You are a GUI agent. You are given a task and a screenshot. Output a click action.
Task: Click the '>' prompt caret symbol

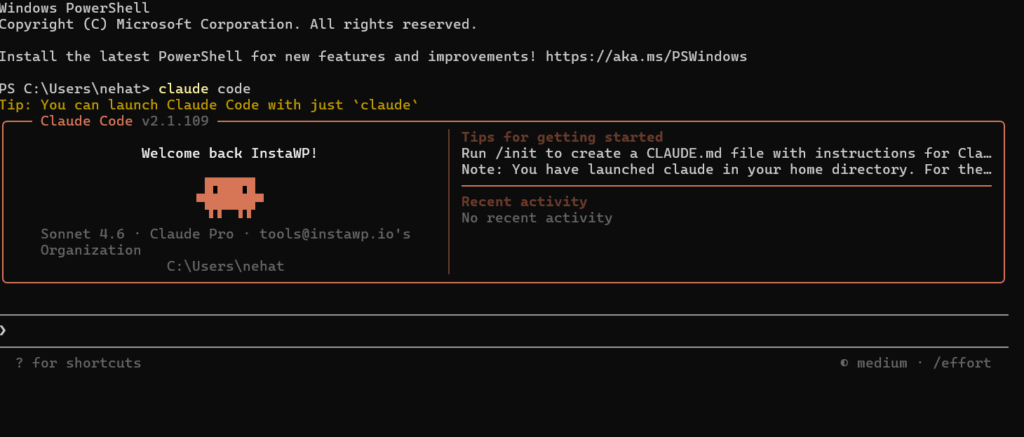(x=3, y=331)
